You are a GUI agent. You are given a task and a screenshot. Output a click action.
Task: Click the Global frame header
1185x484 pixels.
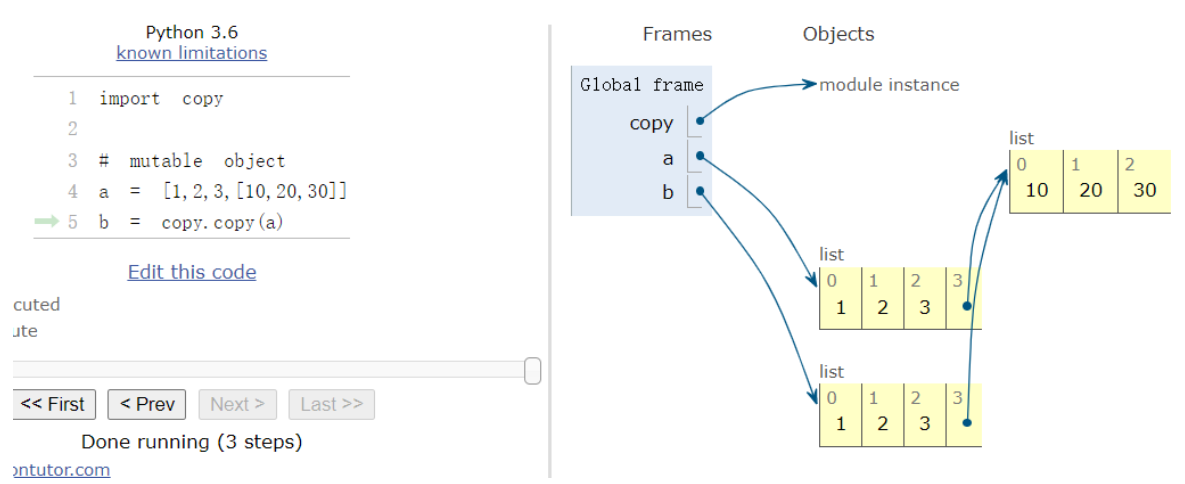coord(642,85)
